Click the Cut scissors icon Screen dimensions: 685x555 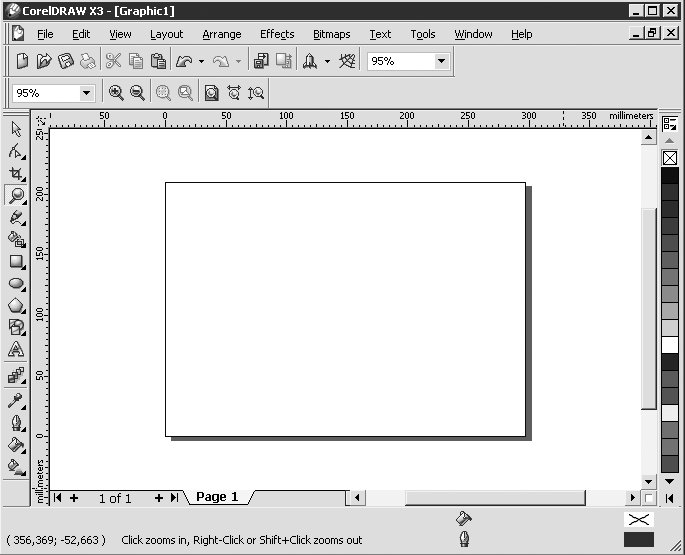[x=114, y=61]
